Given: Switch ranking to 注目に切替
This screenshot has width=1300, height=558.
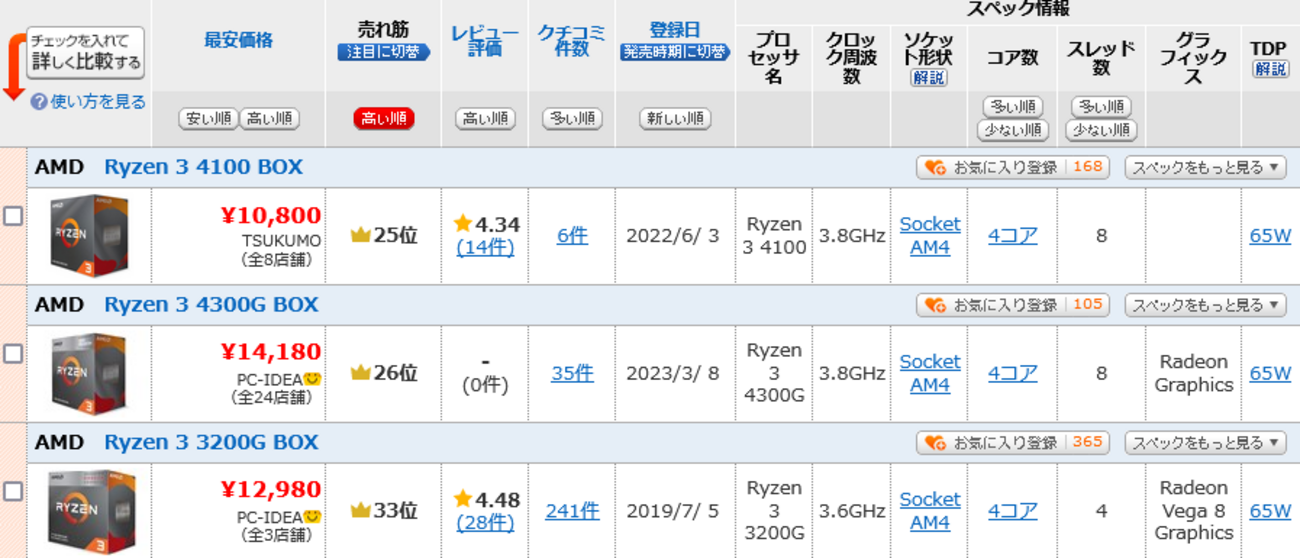Looking at the screenshot, I should pyautogui.click(x=383, y=52).
